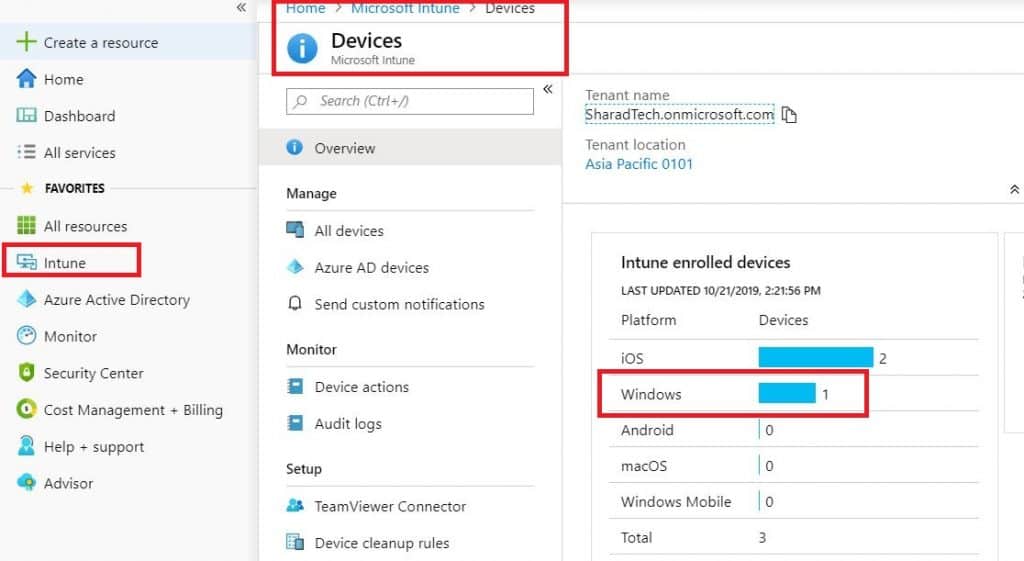Screen dimensions: 1024x561
Task: Click the Security Center shield icon
Action: click(x=26, y=372)
